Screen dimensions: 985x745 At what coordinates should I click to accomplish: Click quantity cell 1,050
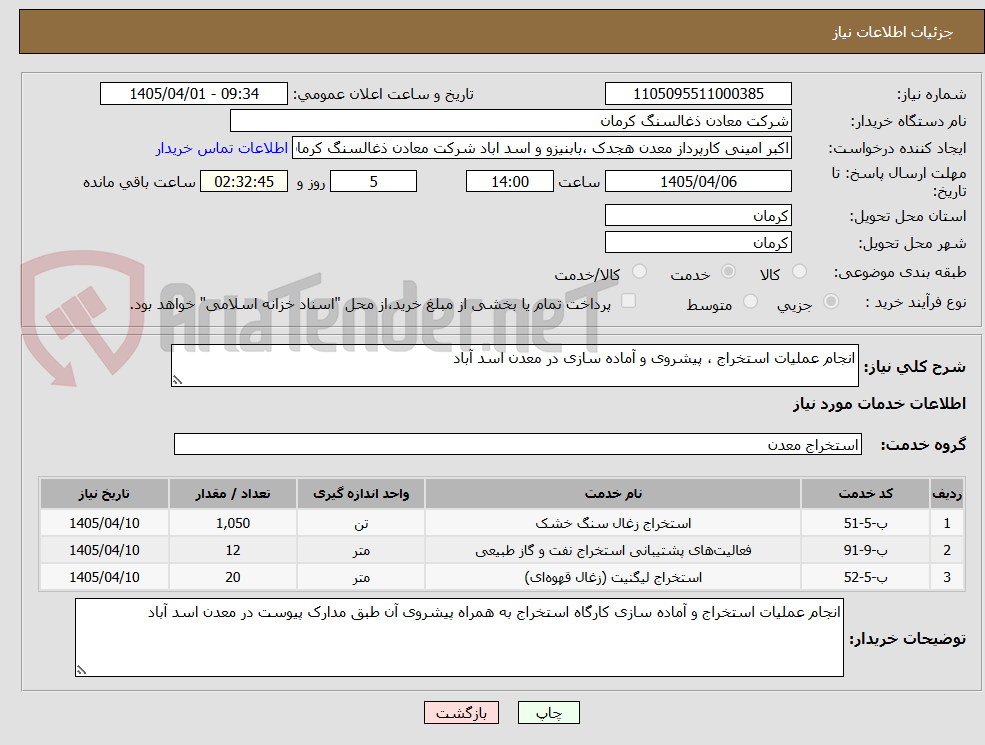232,523
